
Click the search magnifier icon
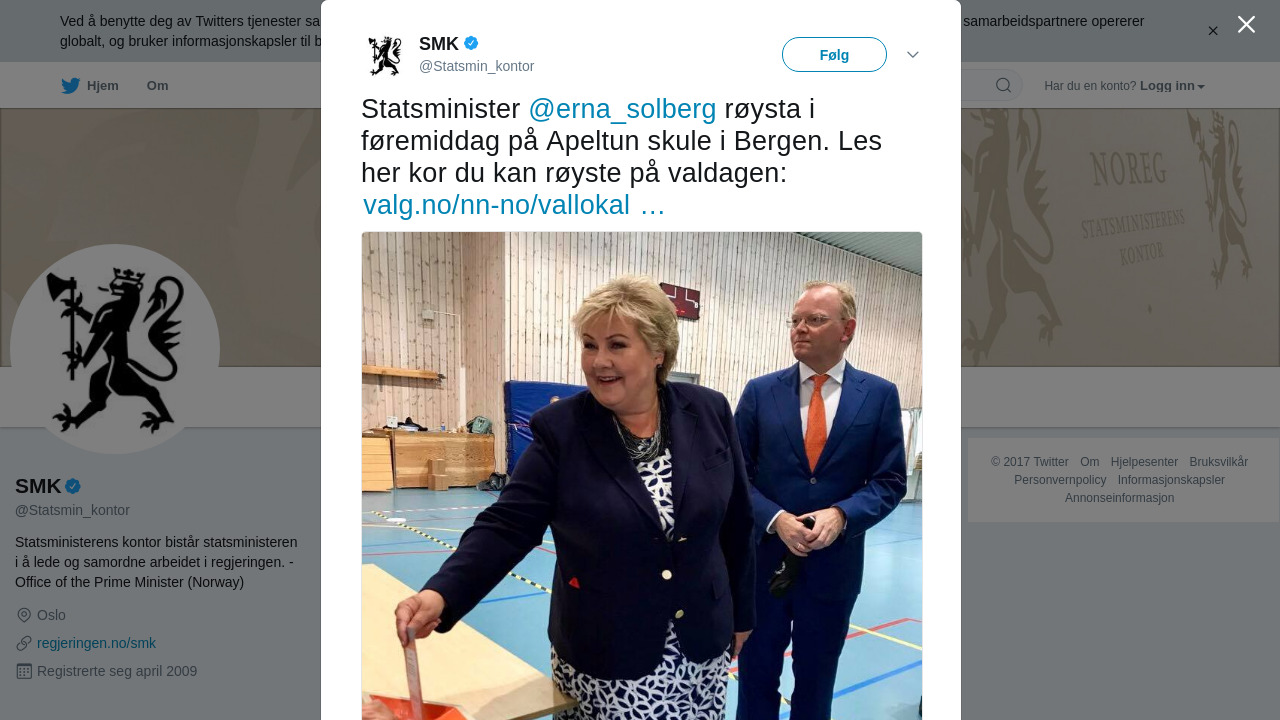(1003, 85)
